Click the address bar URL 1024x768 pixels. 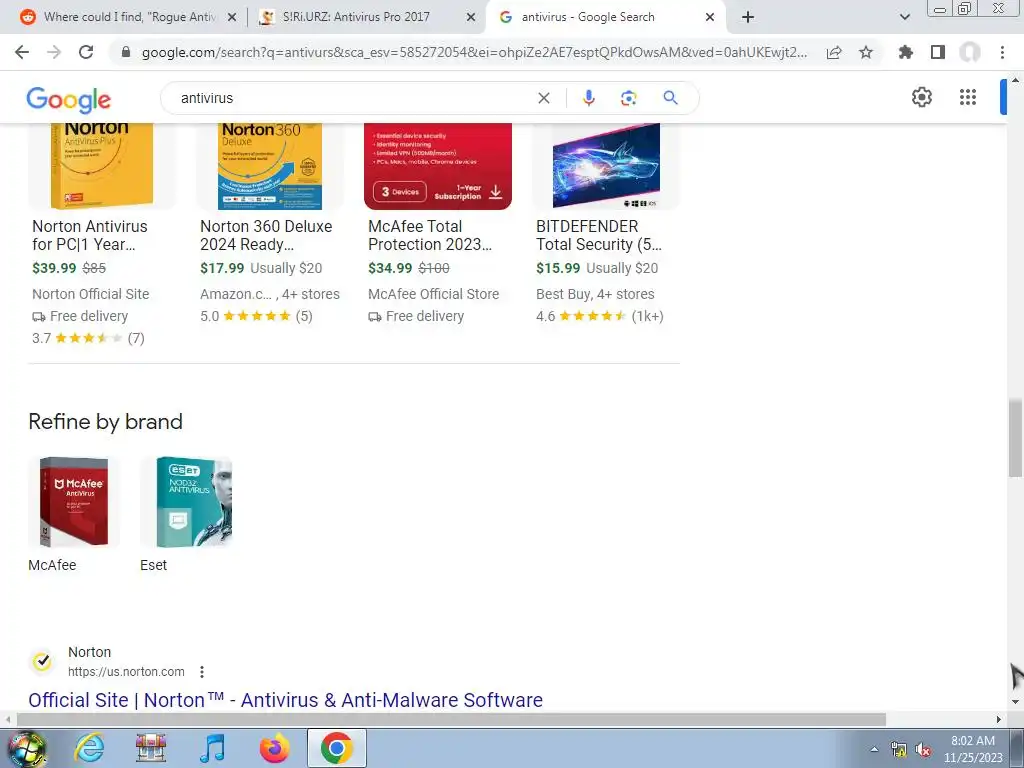point(474,52)
